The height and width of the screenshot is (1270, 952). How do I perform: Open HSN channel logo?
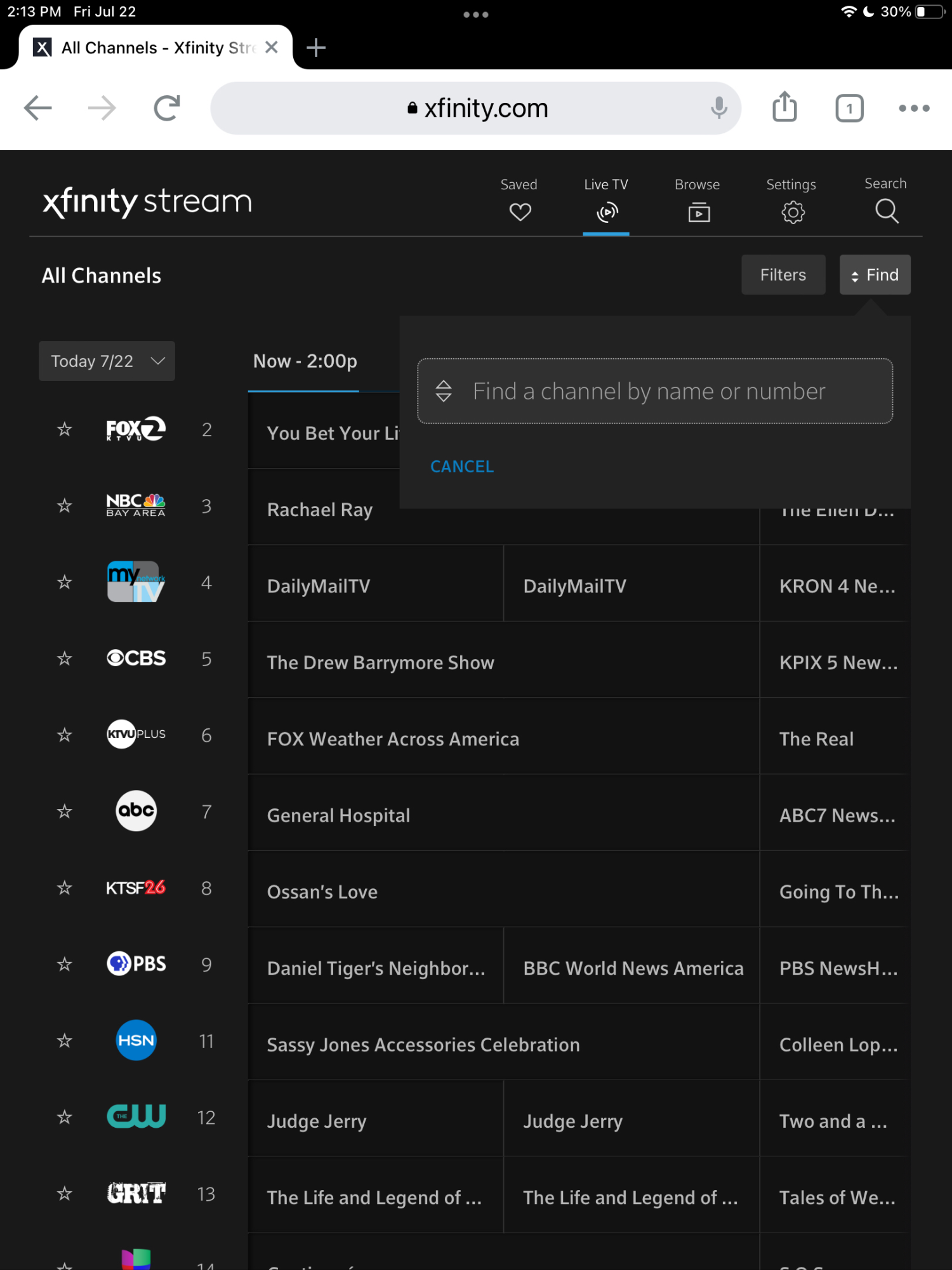[136, 1040]
